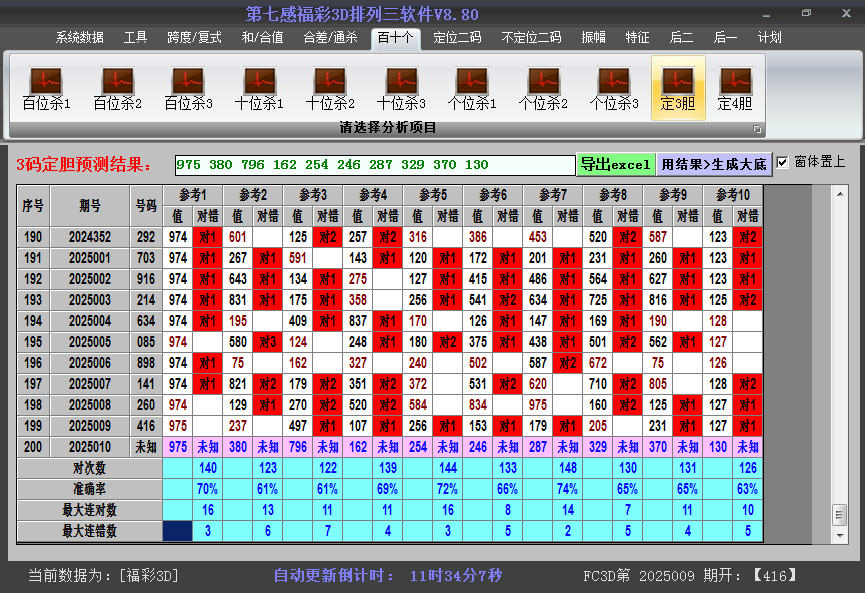Toggle the 窗体置上 checkbox

click(782, 162)
